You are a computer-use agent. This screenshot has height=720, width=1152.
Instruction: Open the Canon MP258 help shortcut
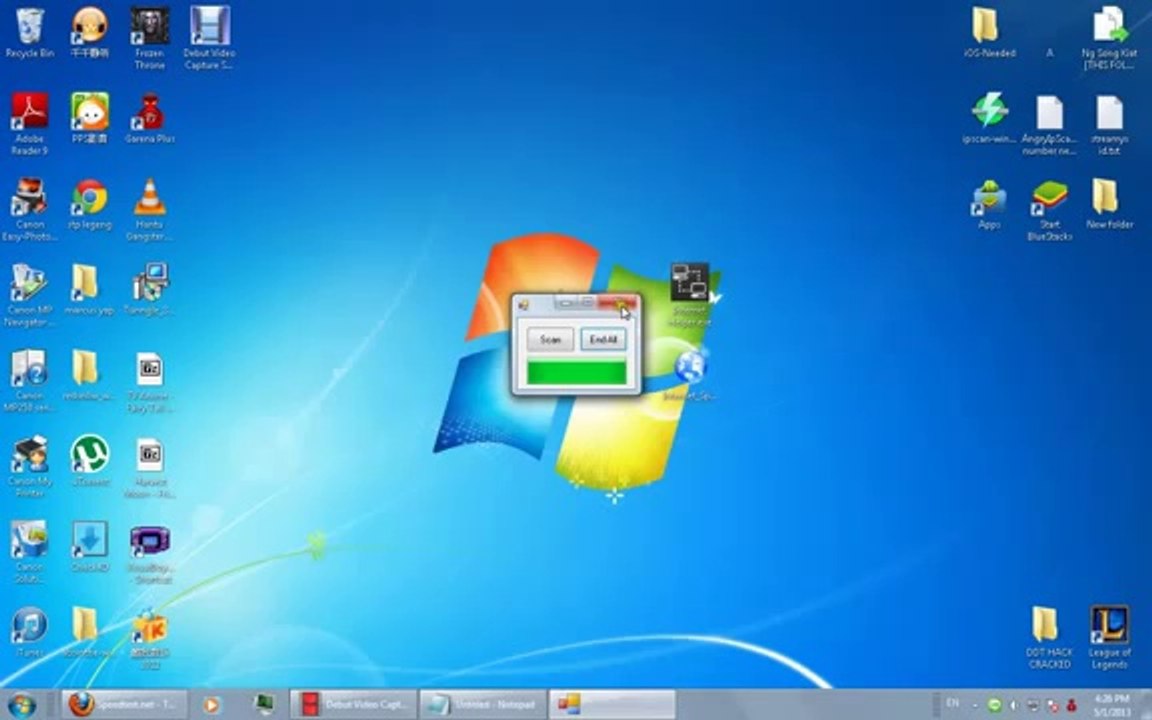pos(29,381)
